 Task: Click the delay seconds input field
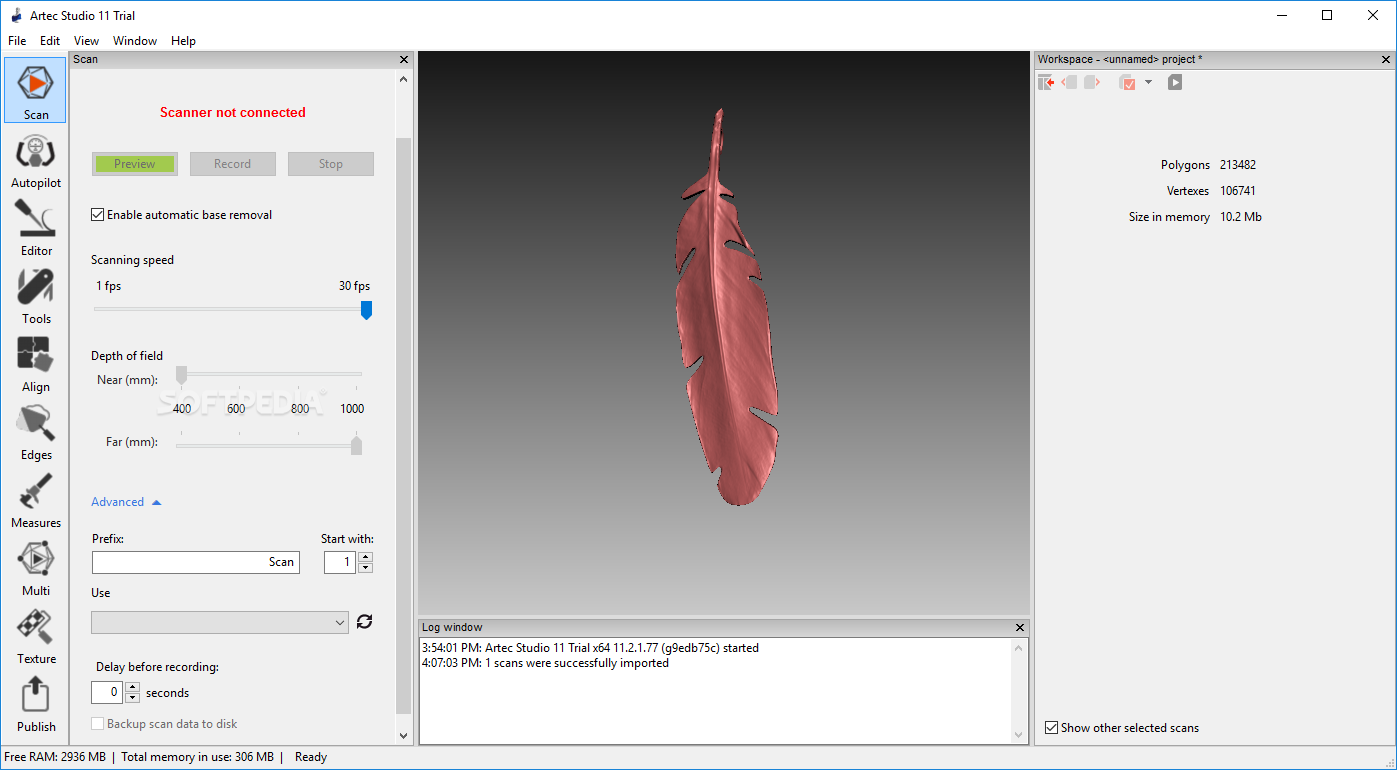click(107, 692)
